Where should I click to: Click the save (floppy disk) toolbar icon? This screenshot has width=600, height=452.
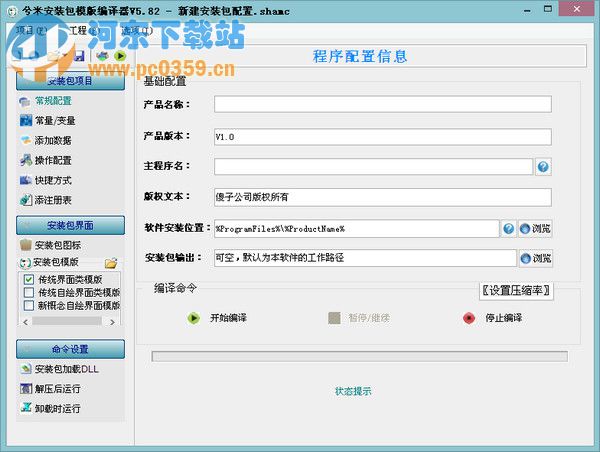click(x=79, y=56)
